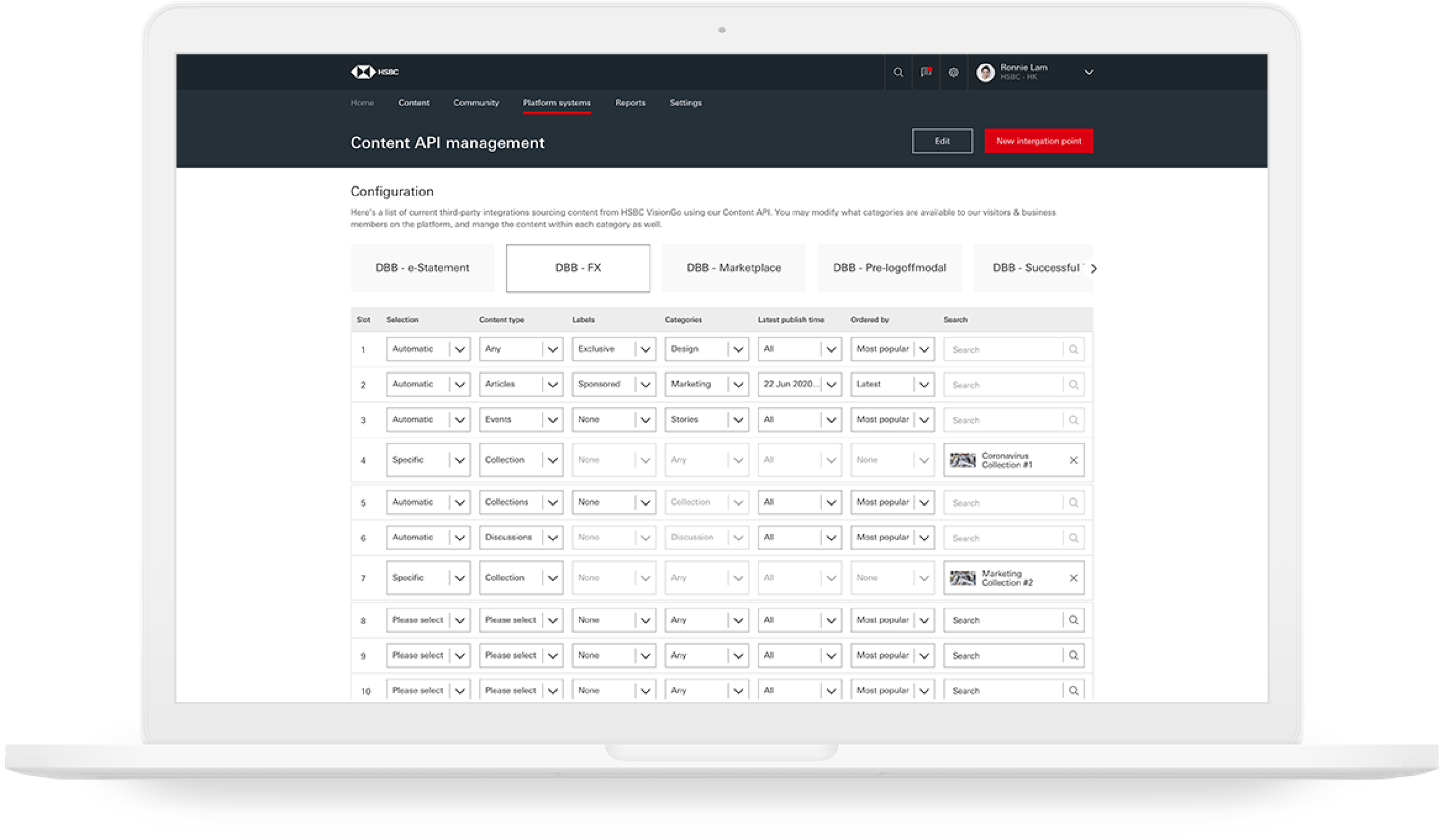Open slot 2 Ordered by dropdown Latest
The image size is (1444, 840).
tap(892, 384)
